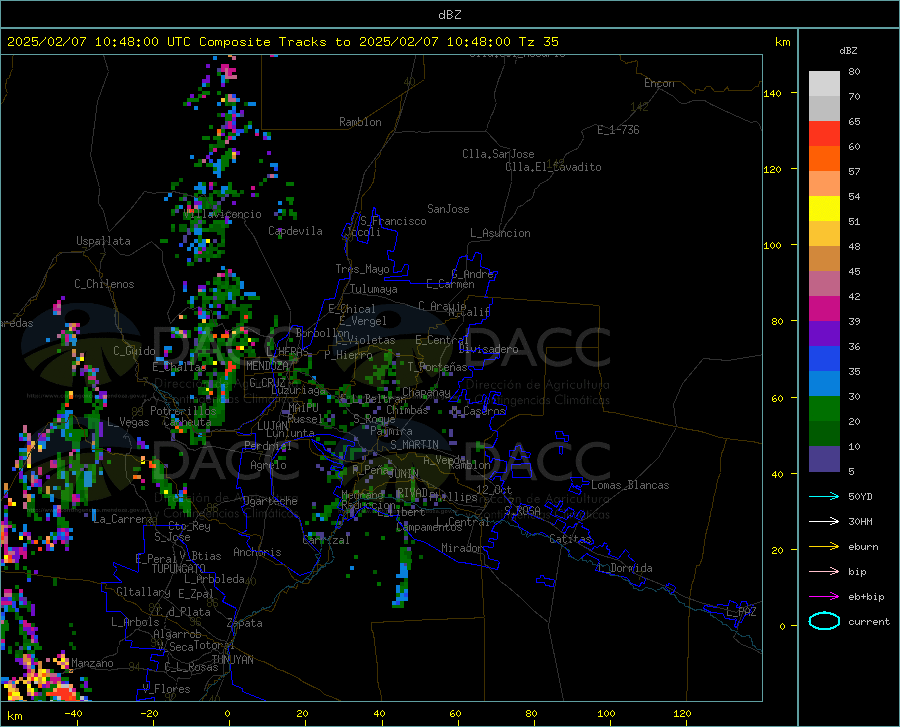This screenshot has height=727, width=900.
Task: Click the Capdevila map label
Action: [x=295, y=231]
